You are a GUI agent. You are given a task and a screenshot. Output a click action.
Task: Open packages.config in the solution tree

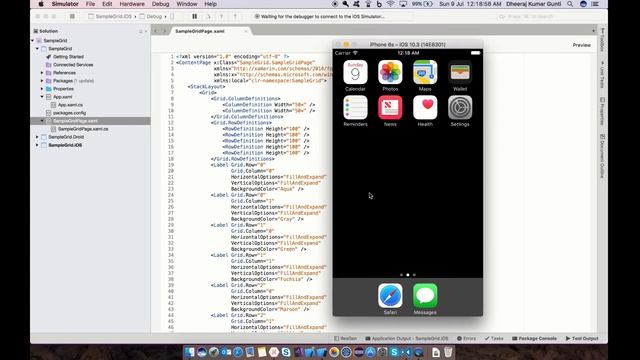click(69, 113)
